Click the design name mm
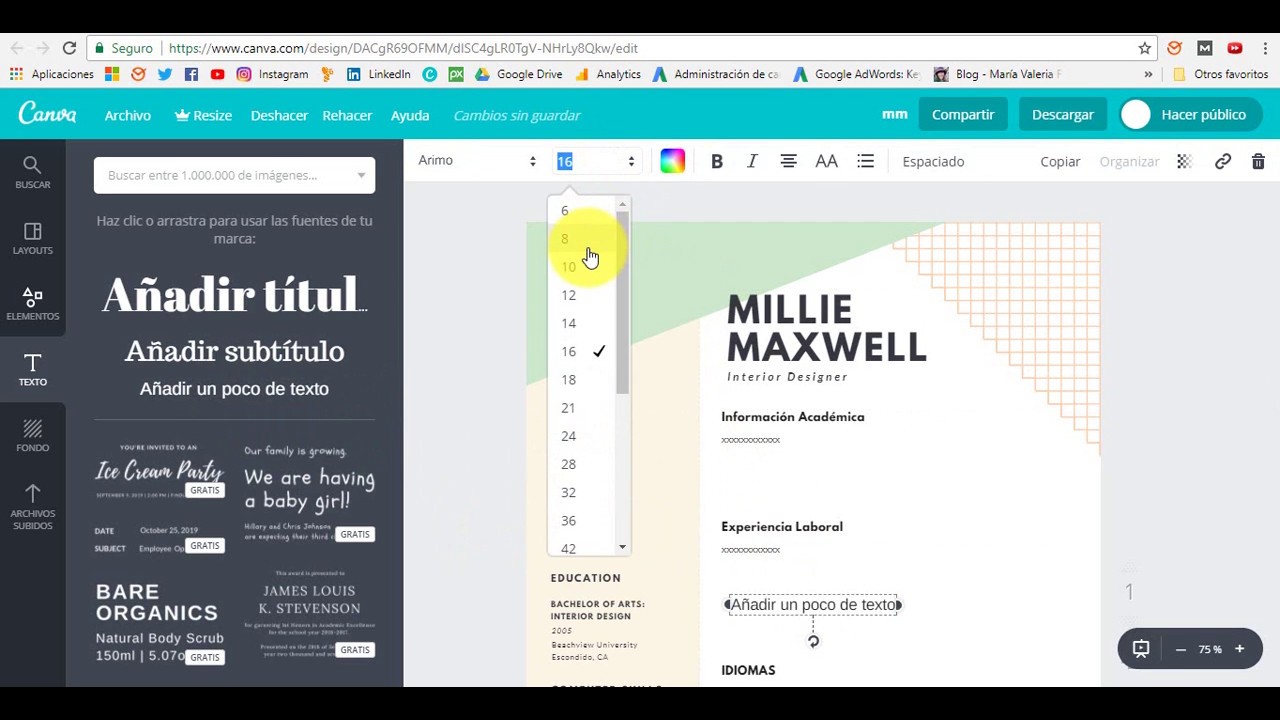This screenshot has width=1280, height=720. (895, 114)
